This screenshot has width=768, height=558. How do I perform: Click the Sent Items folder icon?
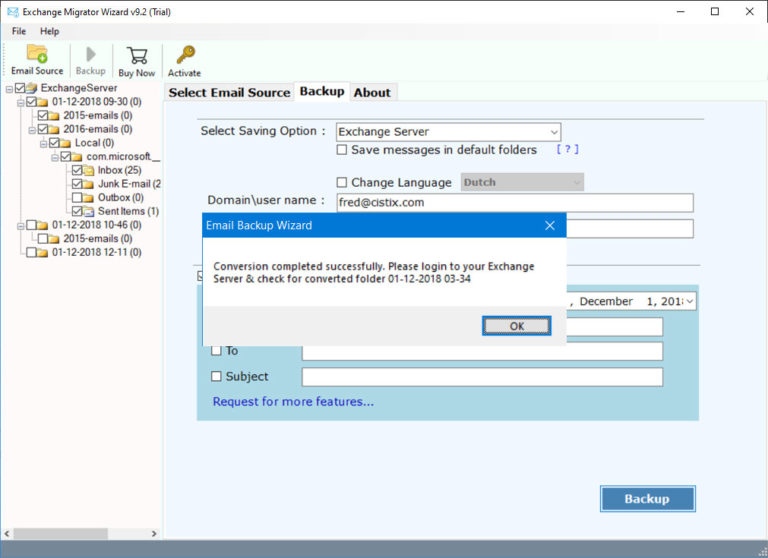[88, 212]
